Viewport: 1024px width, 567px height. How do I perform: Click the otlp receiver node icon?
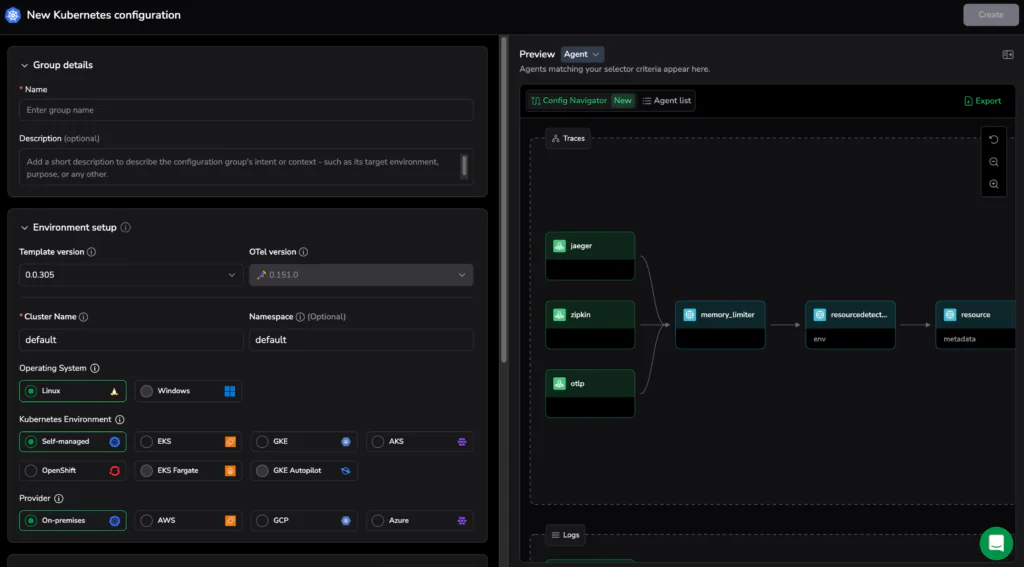559,383
